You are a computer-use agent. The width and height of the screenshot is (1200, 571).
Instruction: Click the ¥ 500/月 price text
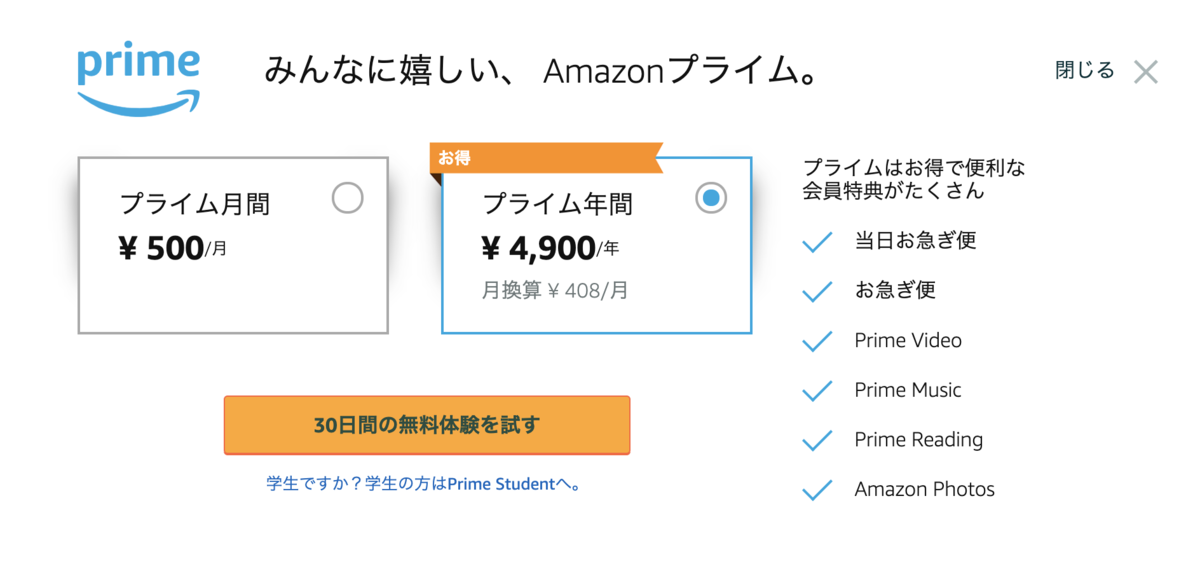coord(172,248)
